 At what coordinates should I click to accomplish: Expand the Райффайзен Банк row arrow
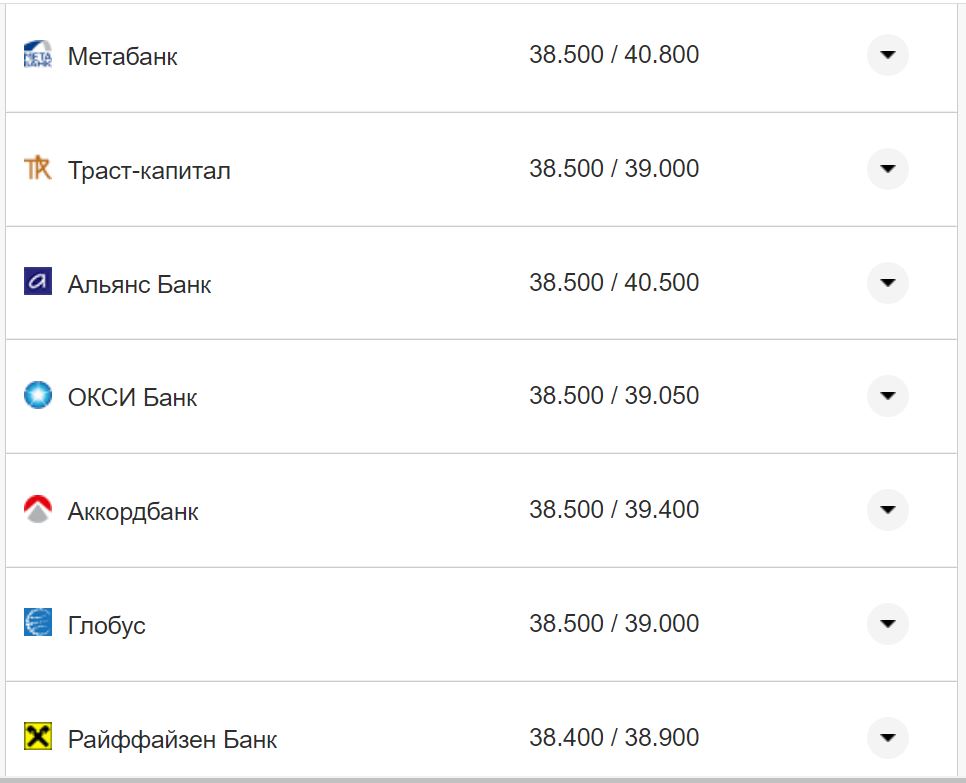(887, 738)
